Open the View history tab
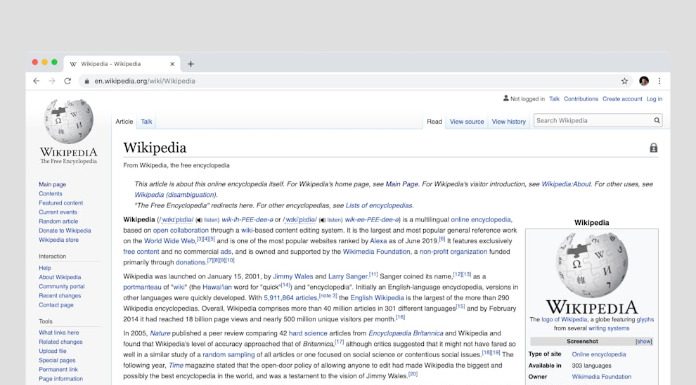 509,121
